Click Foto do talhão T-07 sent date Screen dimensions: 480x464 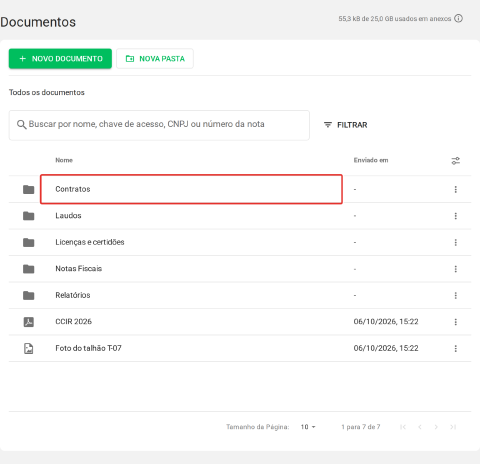(386, 348)
